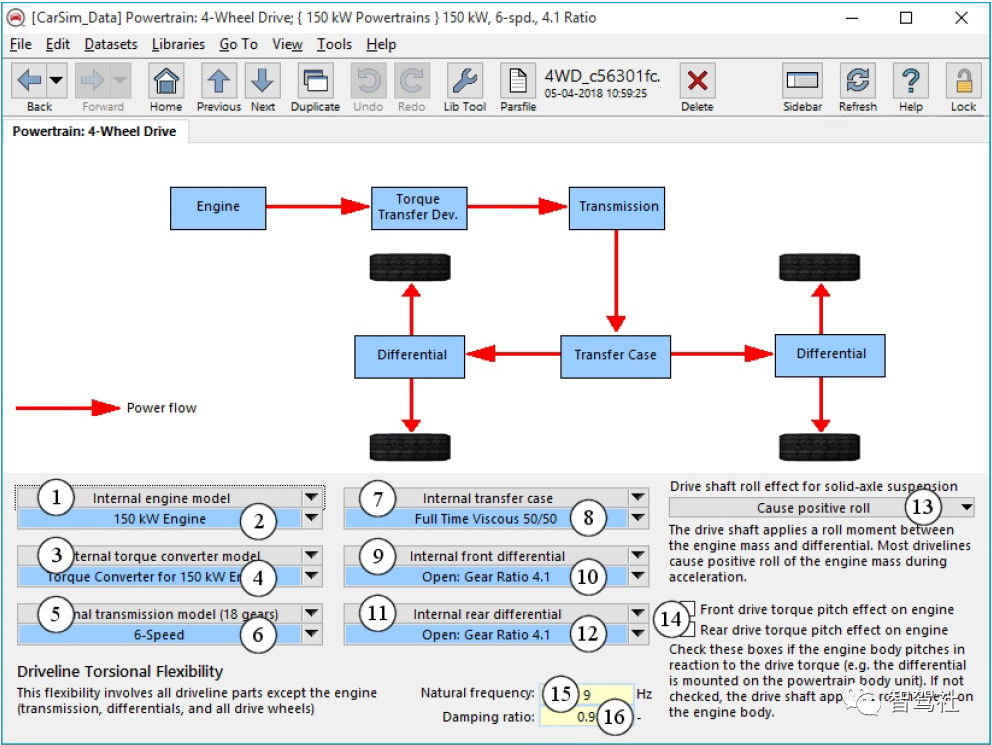Go back using the Back arrow

(x=29, y=81)
